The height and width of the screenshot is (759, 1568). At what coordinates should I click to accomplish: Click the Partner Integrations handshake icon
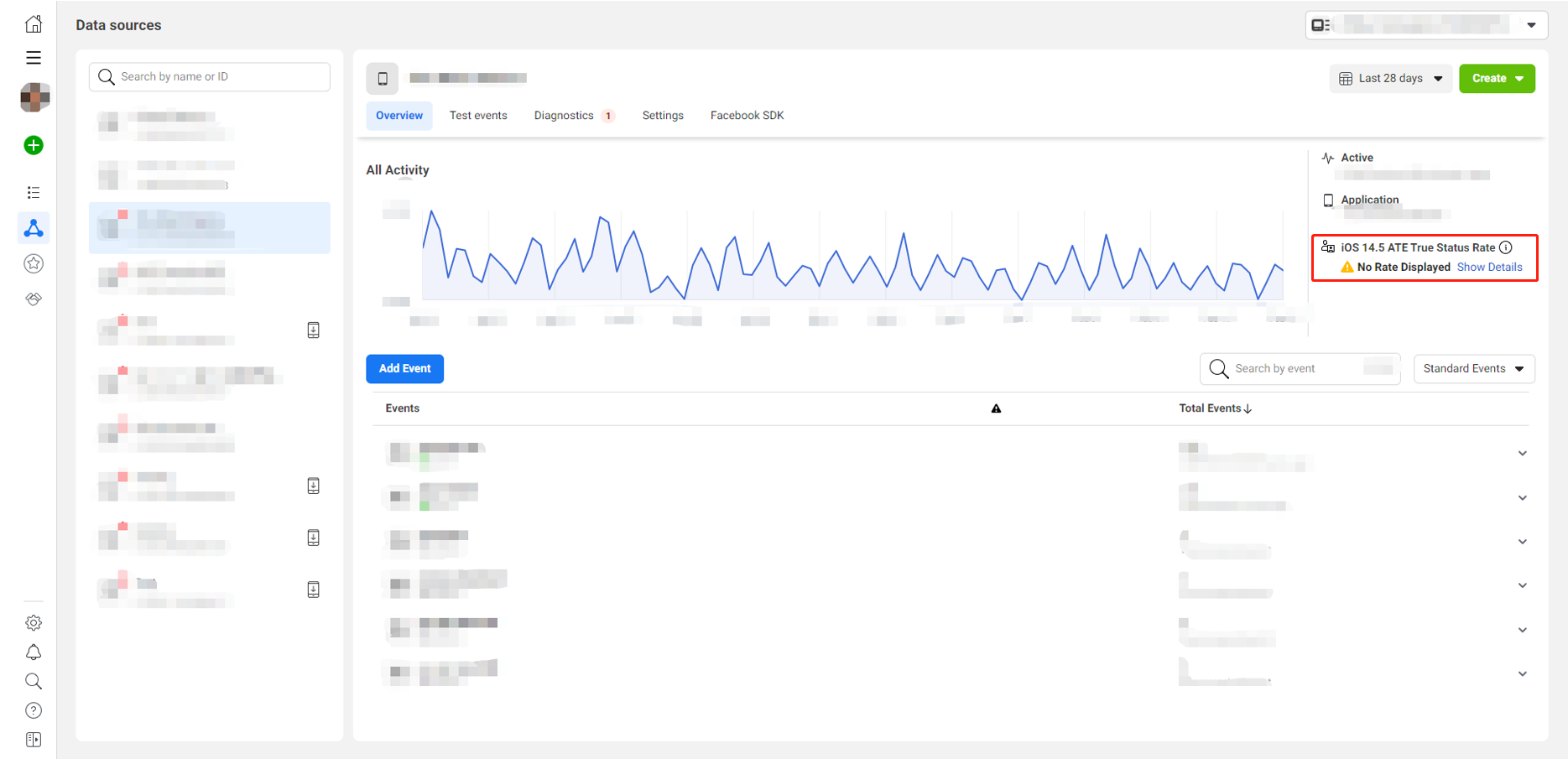[34, 299]
